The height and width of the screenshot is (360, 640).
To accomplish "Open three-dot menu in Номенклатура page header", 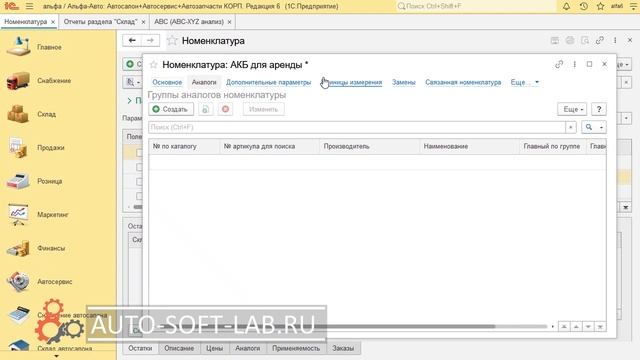I will 615,40.
